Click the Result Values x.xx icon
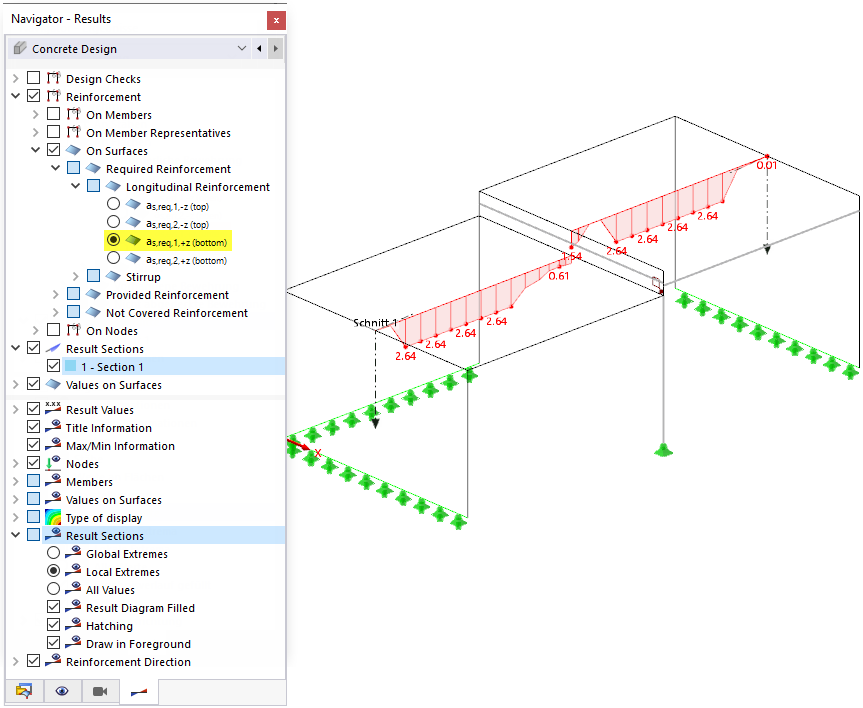Screen dimensions: 863x708 coord(53,409)
